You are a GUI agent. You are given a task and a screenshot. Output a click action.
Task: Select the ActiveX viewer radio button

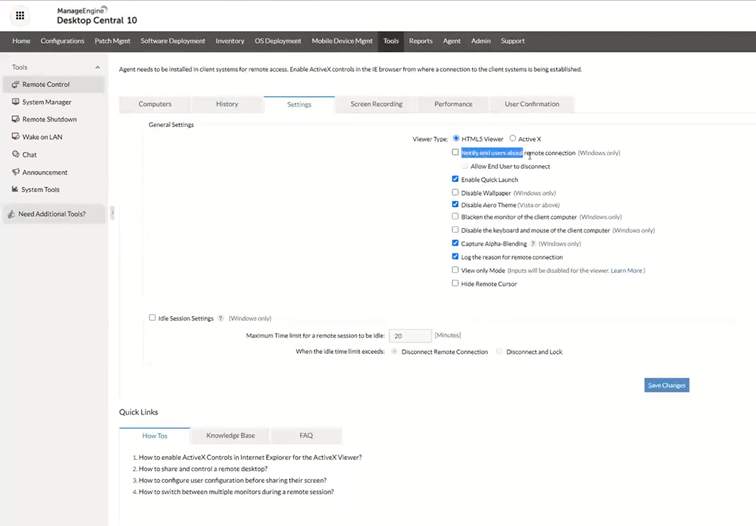pos(513,138)
